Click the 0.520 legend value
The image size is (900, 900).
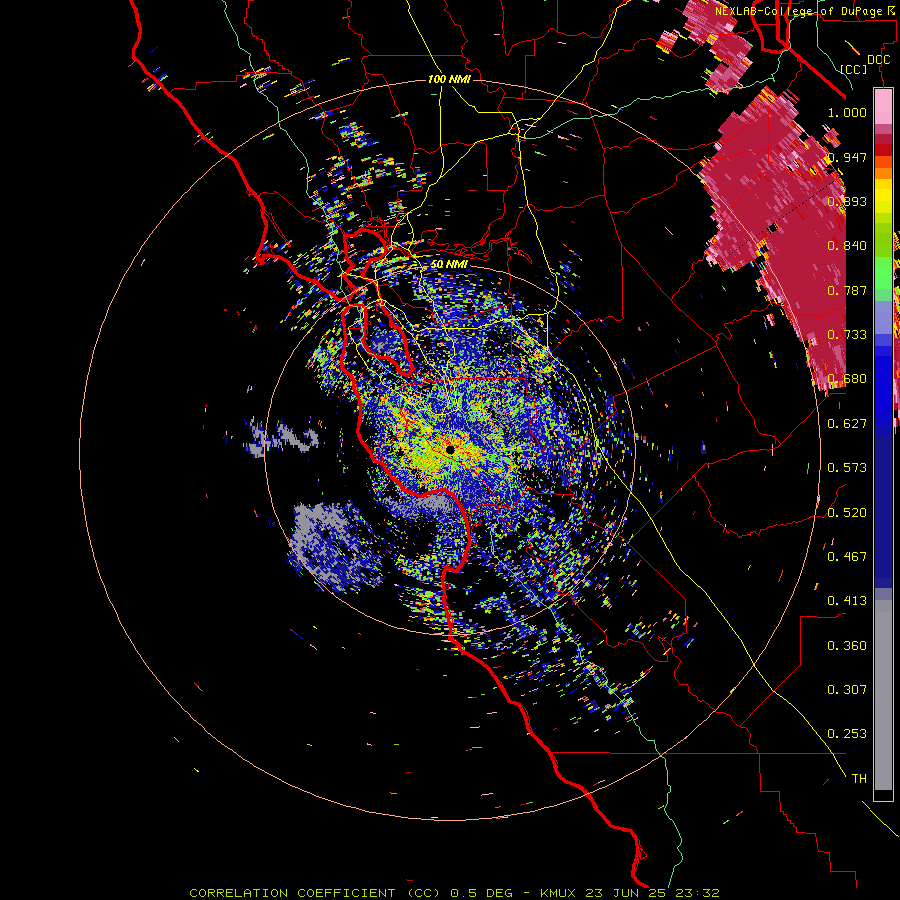[847, 513]
